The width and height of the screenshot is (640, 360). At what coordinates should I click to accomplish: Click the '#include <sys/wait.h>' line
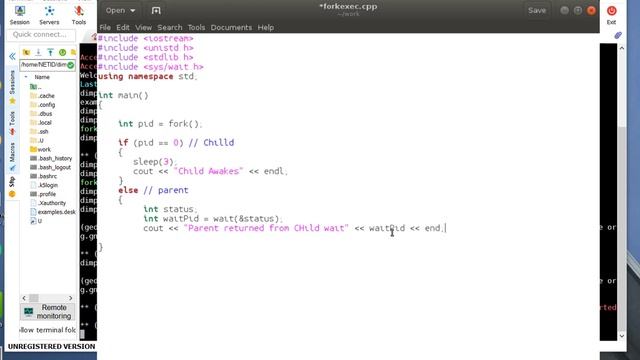[x=151, y=67]
